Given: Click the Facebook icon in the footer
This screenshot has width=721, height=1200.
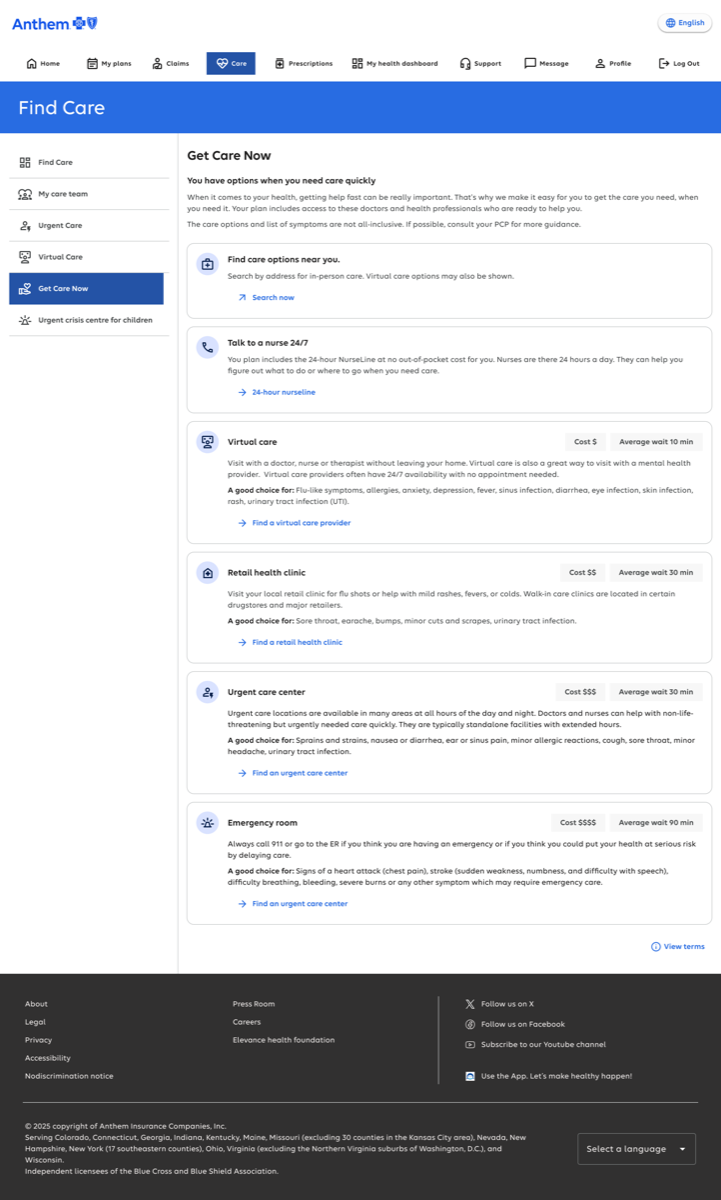Looking at the screenshot, I should click(x=470, y=1024).
